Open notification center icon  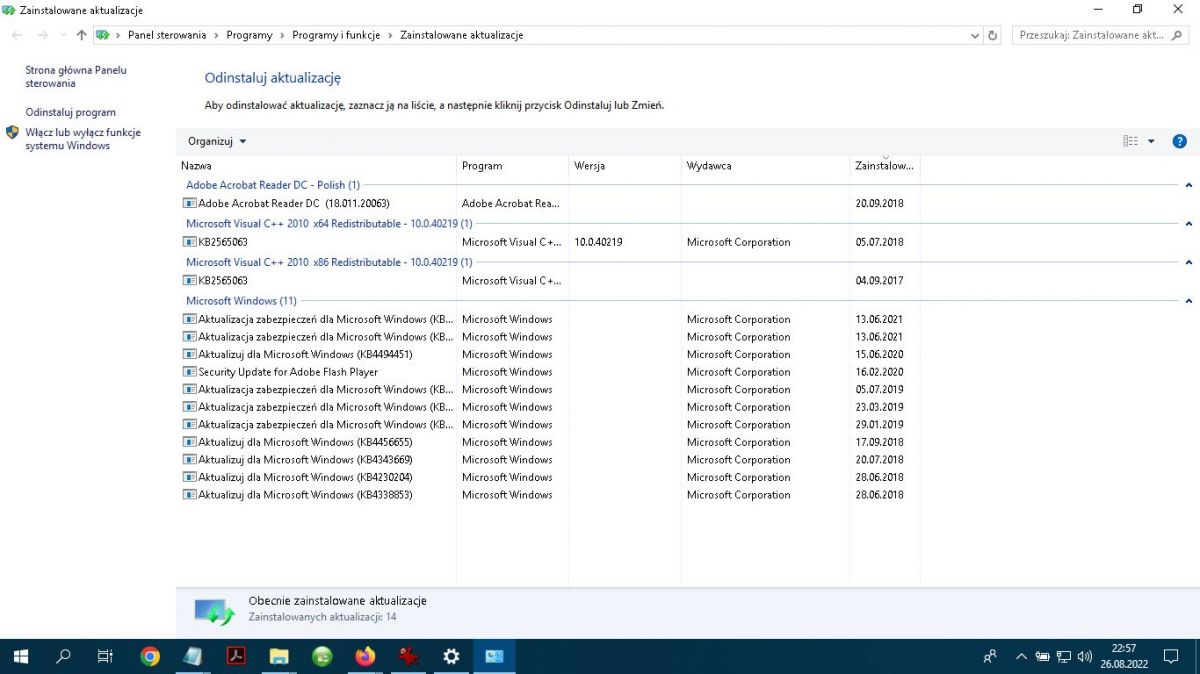point(1171,657)
